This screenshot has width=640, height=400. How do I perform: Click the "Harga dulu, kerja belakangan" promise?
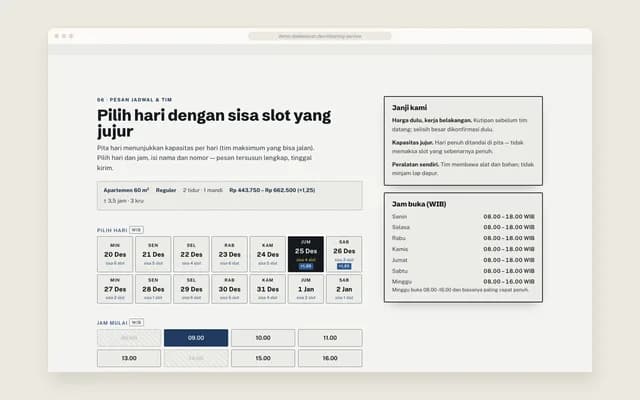point(460,124)
